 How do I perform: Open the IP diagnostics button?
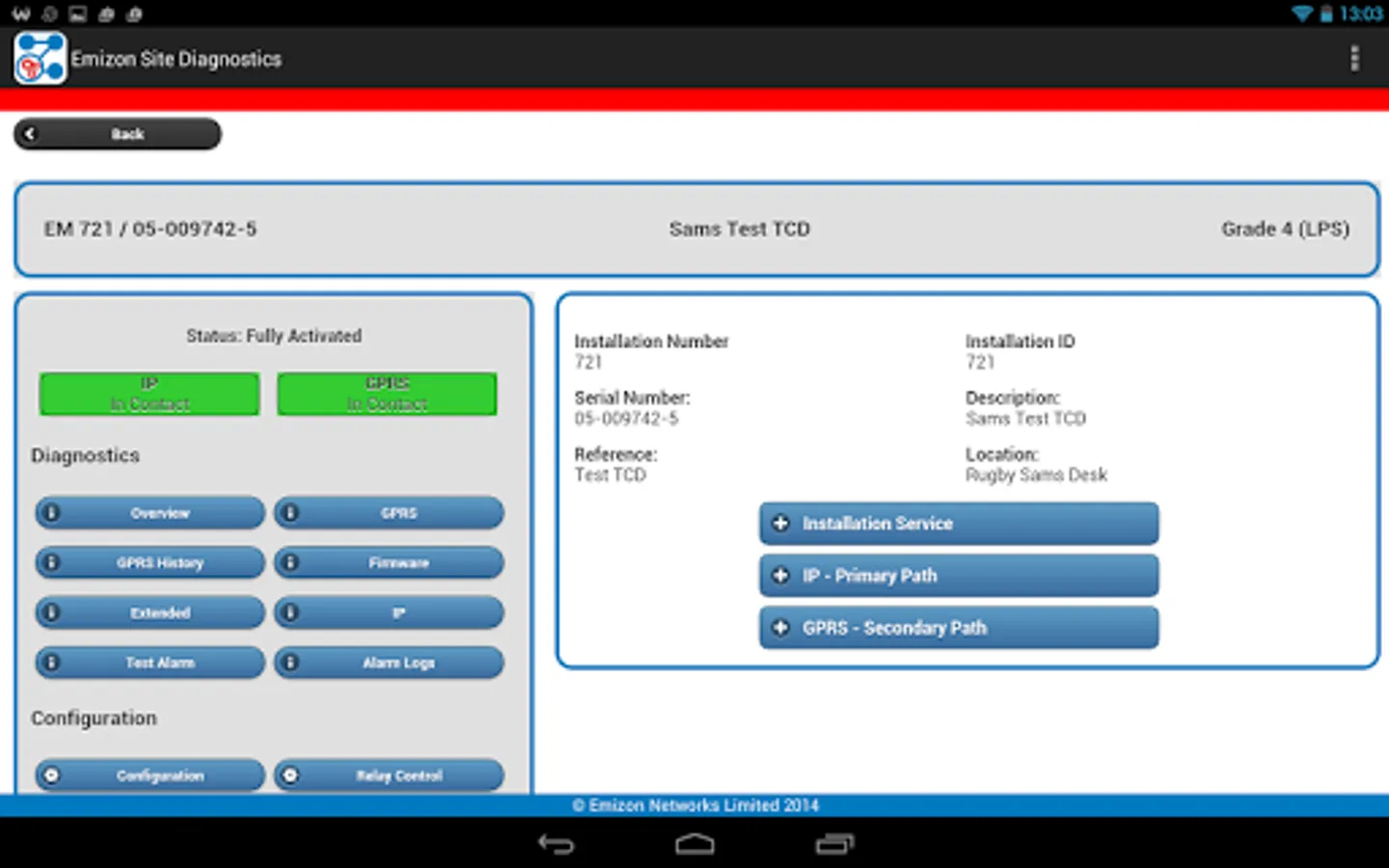(x=389, y=612)
